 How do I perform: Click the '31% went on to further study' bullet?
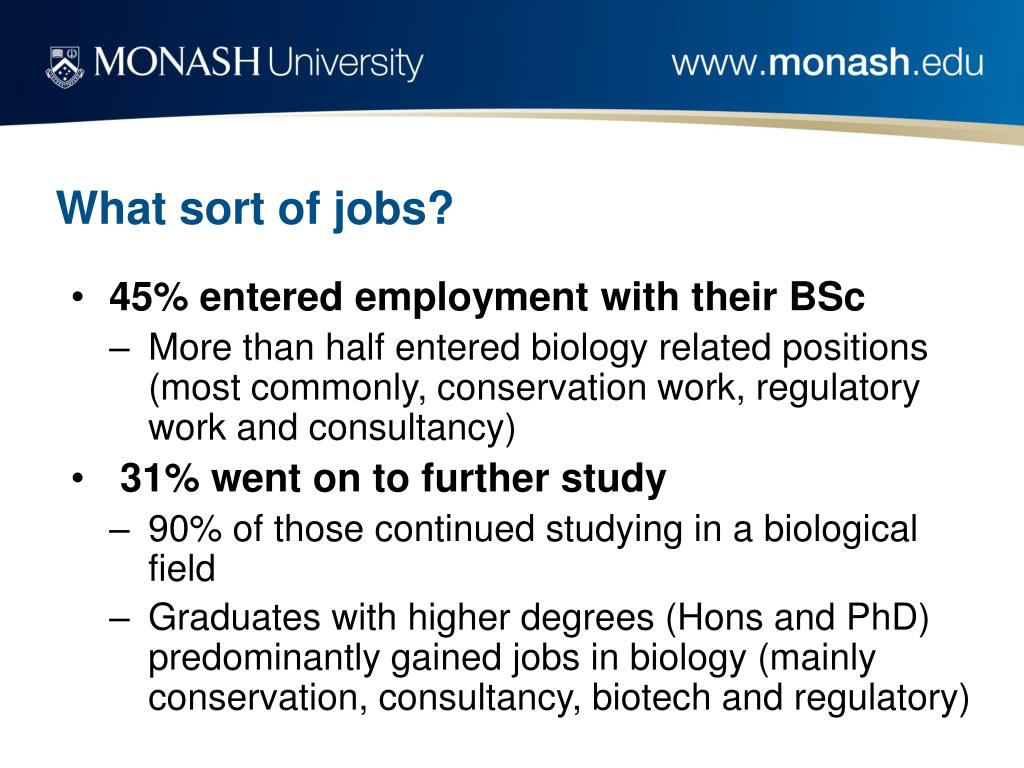pyautogui.click(x=393, y=478)
